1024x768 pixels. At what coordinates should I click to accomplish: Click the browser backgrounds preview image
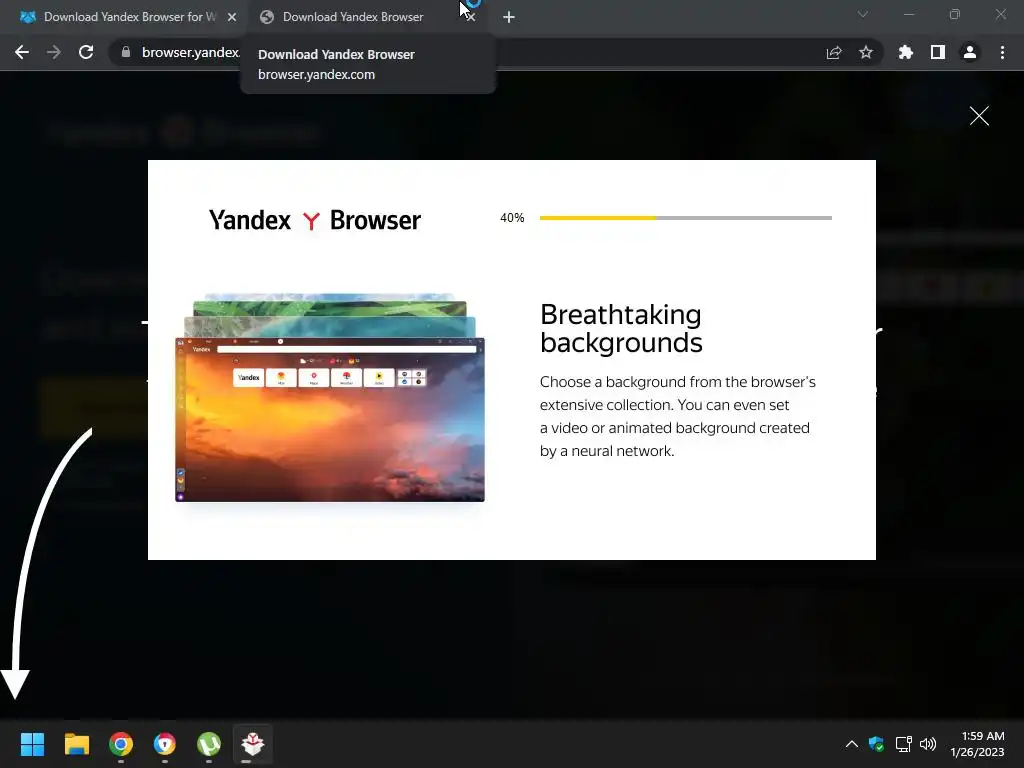[x=330, y=398]
